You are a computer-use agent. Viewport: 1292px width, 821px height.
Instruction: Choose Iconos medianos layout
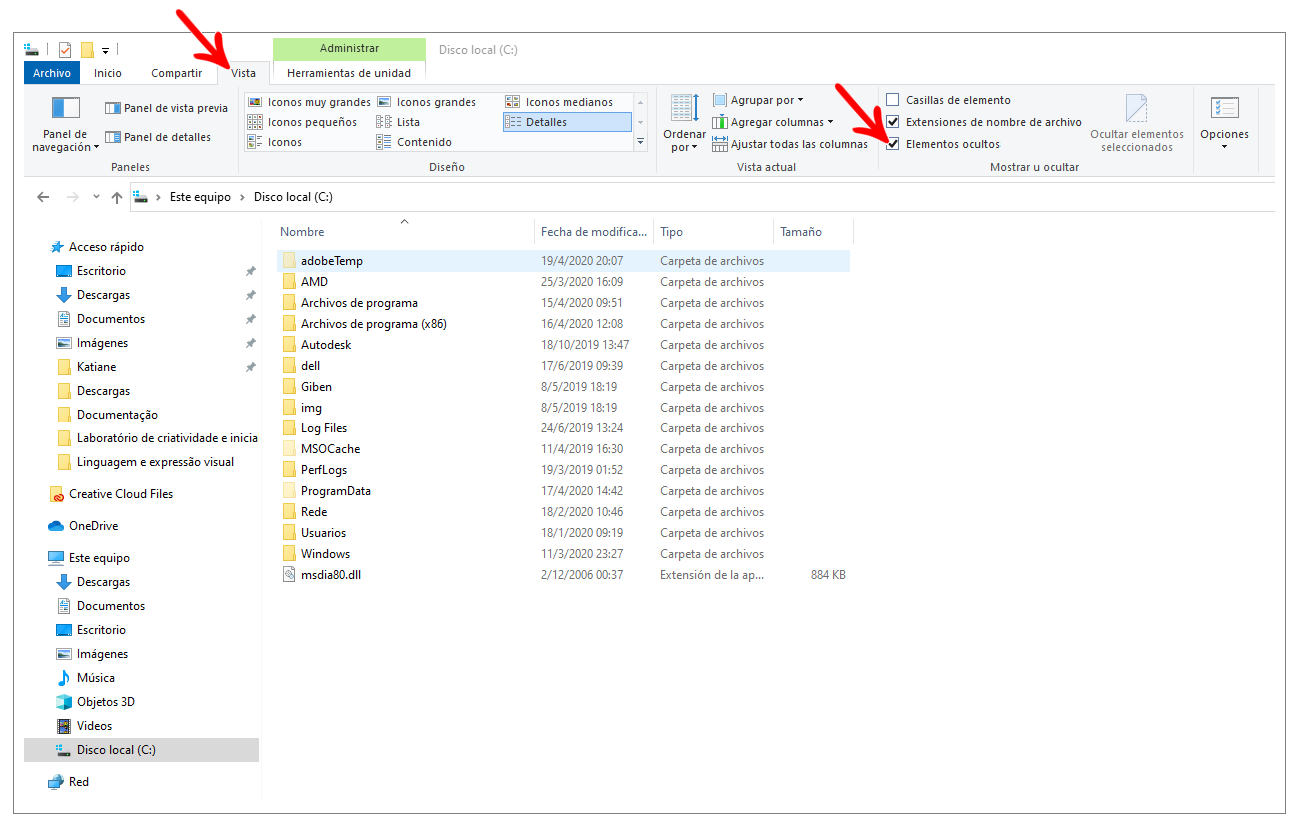click(x=559, y=102)
